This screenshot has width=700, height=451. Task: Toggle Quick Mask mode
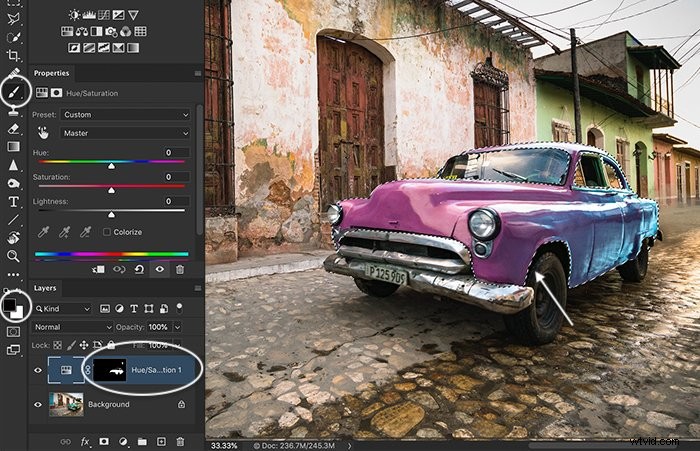tap(13, 332)
